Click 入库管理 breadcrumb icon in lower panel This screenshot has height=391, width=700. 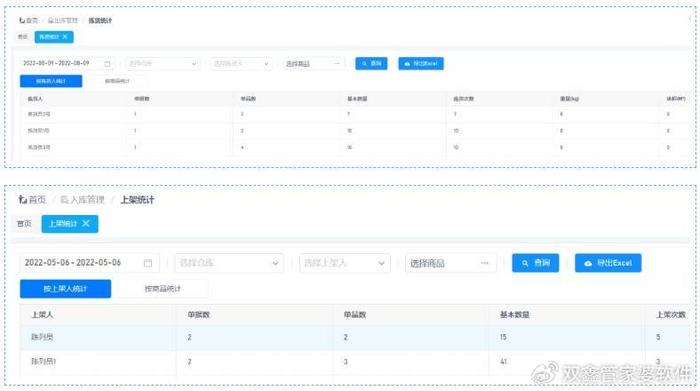click(64, 200)
